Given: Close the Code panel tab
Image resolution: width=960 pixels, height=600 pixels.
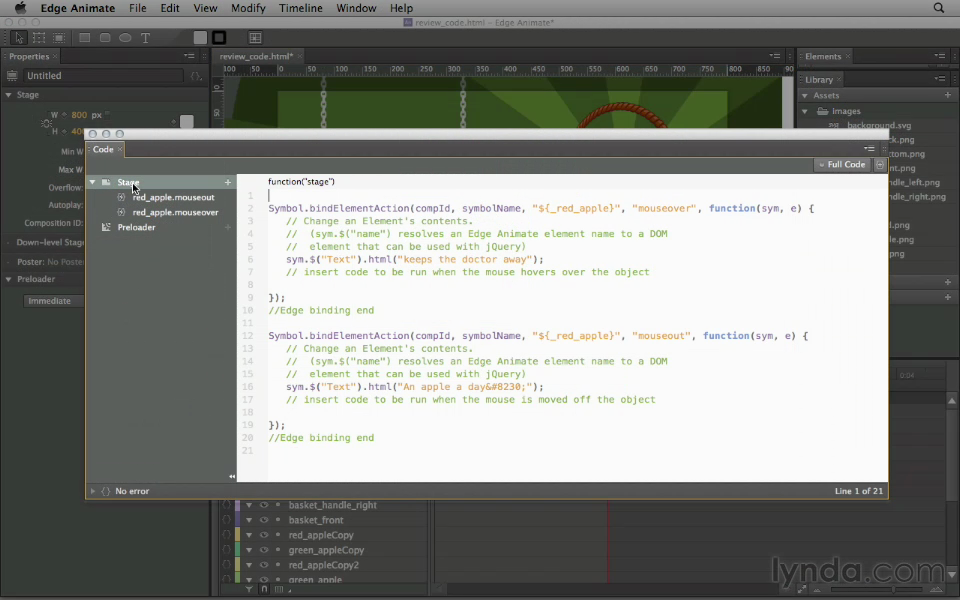Looking at the screenshot, I should [120, 149].
